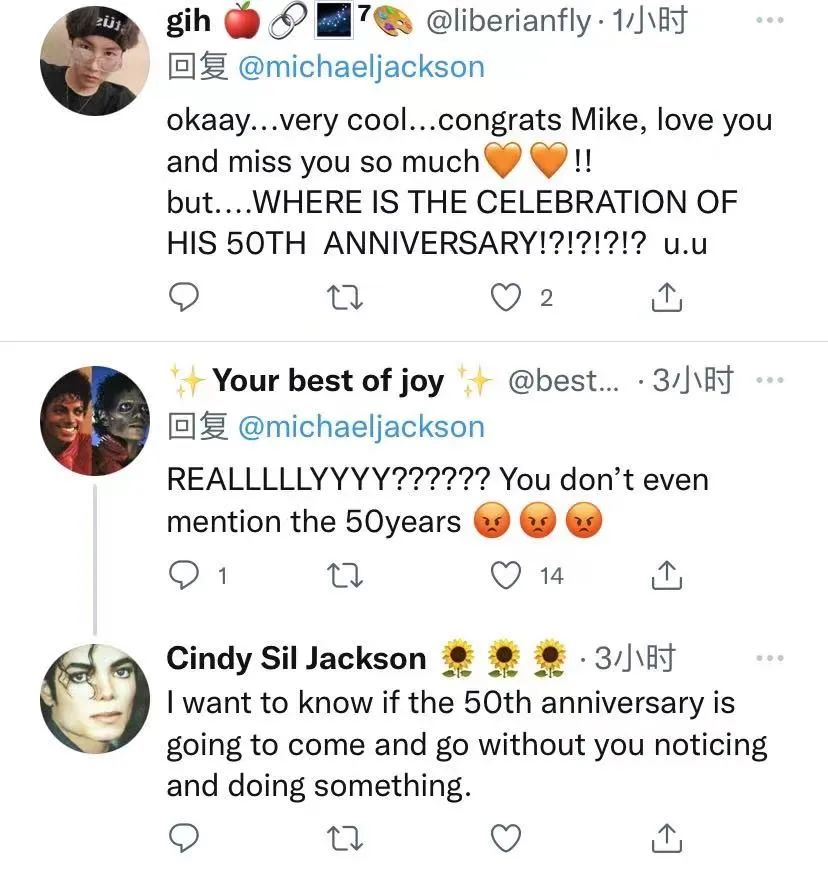Image resolution: width=828 pixels, height=874 pixels.
Task: Like the tweet with 14 likes
Action: pos(510,575)
